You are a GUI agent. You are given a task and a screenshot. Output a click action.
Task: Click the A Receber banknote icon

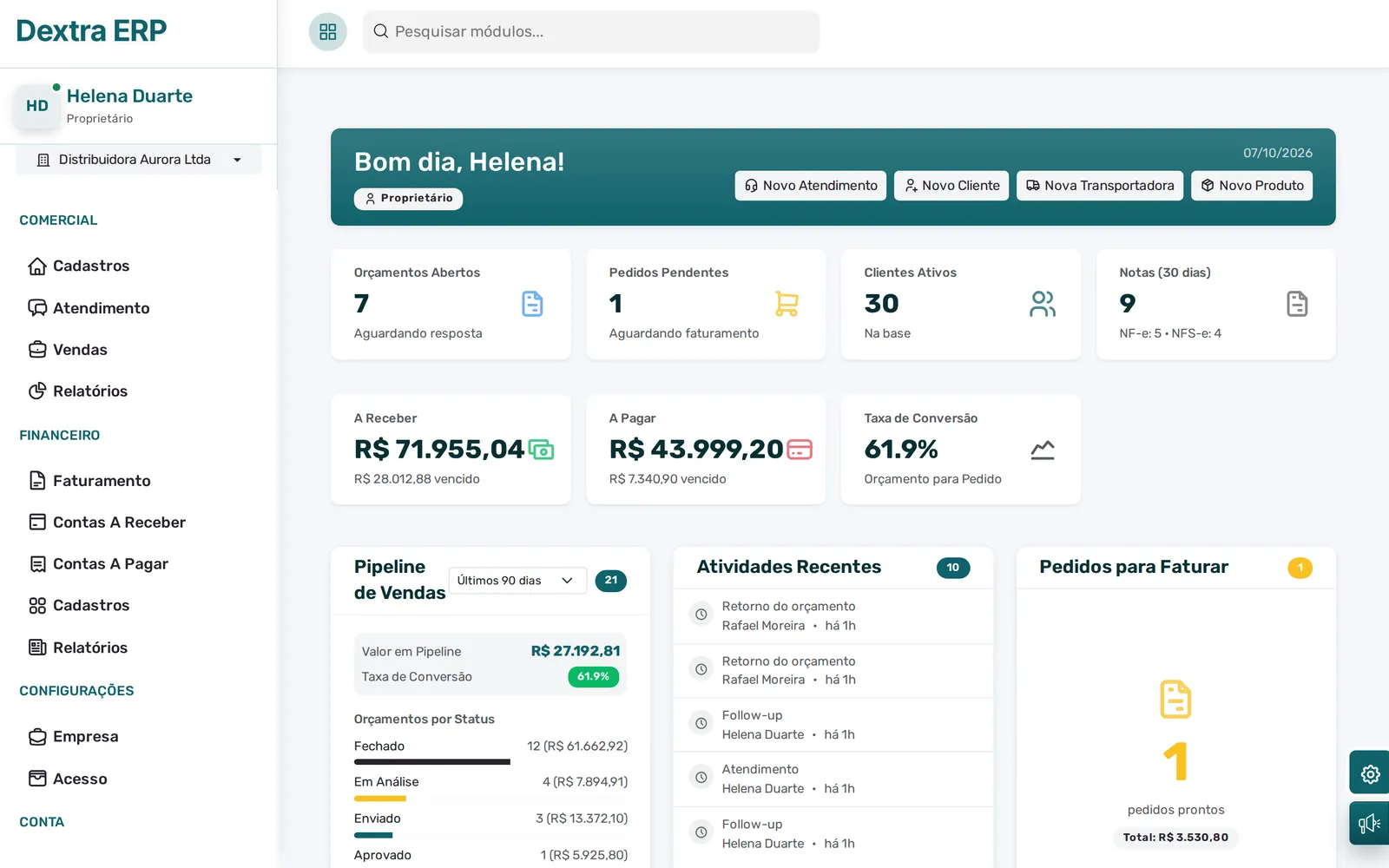[542, 450]
